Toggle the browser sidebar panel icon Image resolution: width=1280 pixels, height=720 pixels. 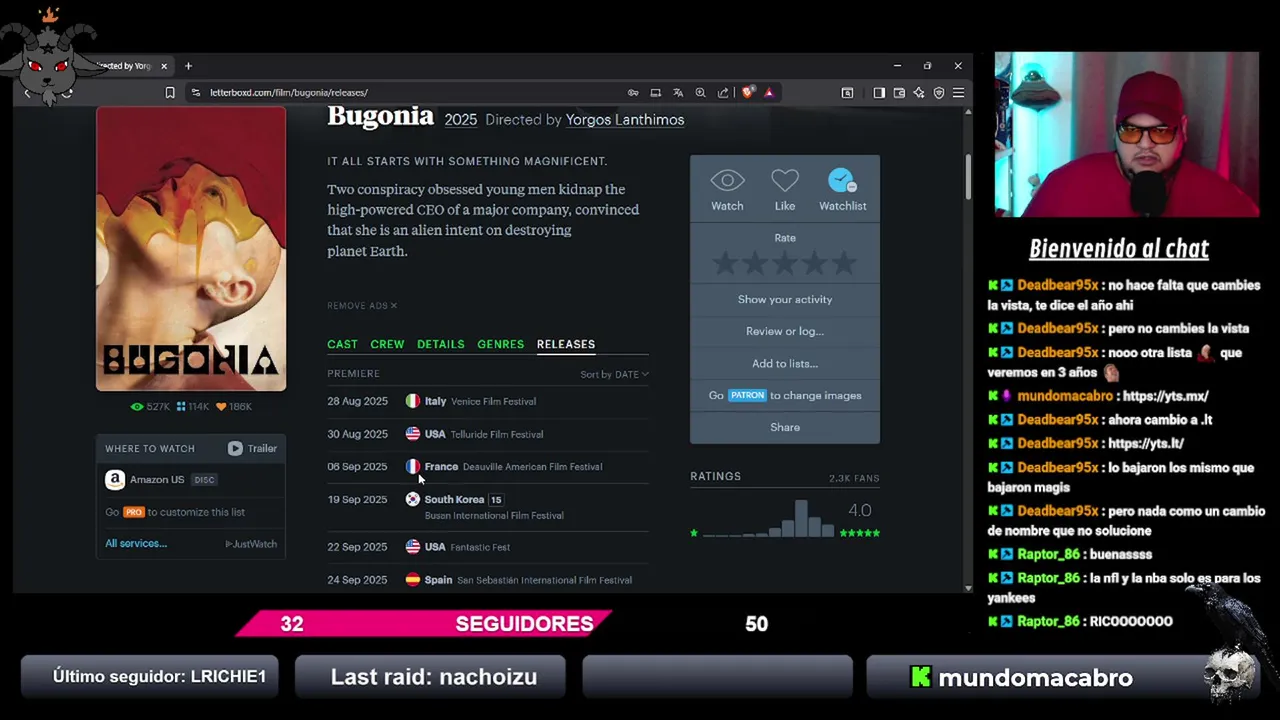(879, 93)
